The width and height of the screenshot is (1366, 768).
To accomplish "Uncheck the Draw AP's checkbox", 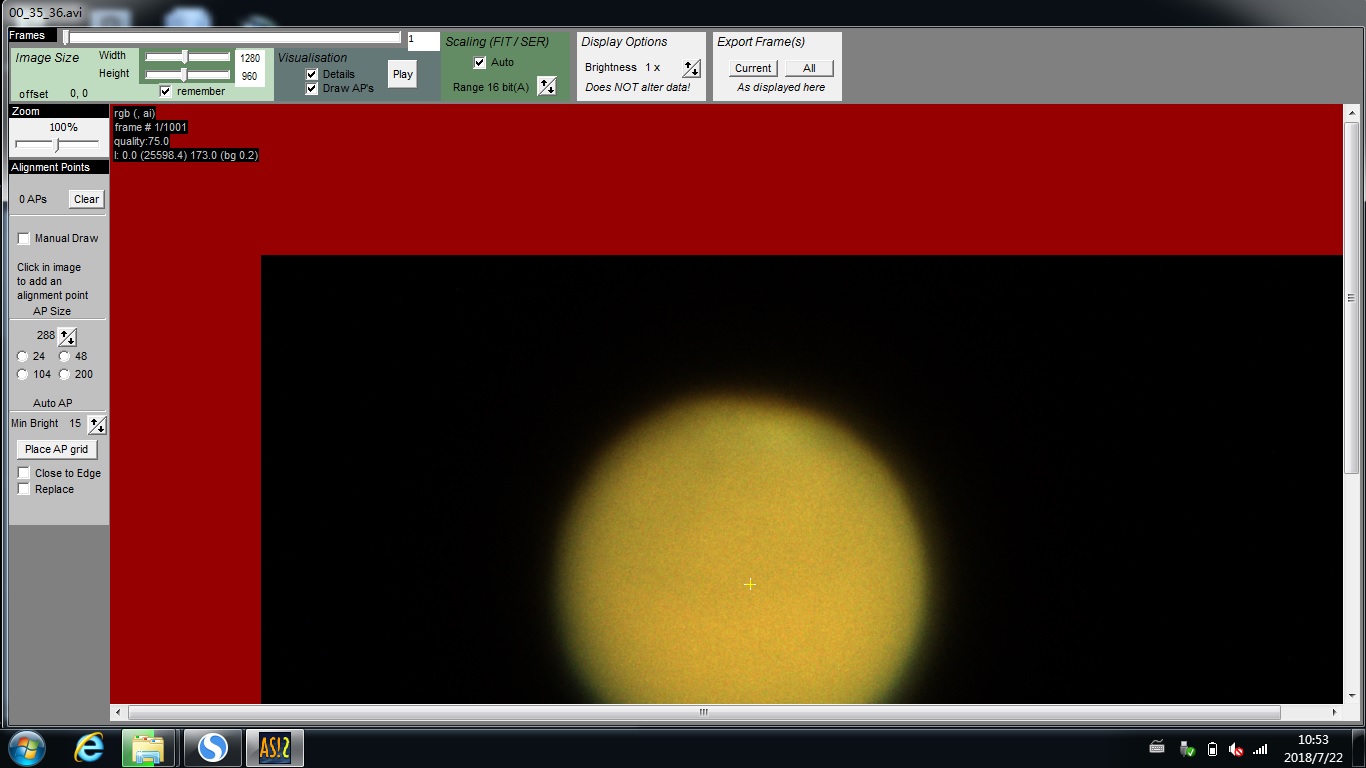I will coord(312,88).
